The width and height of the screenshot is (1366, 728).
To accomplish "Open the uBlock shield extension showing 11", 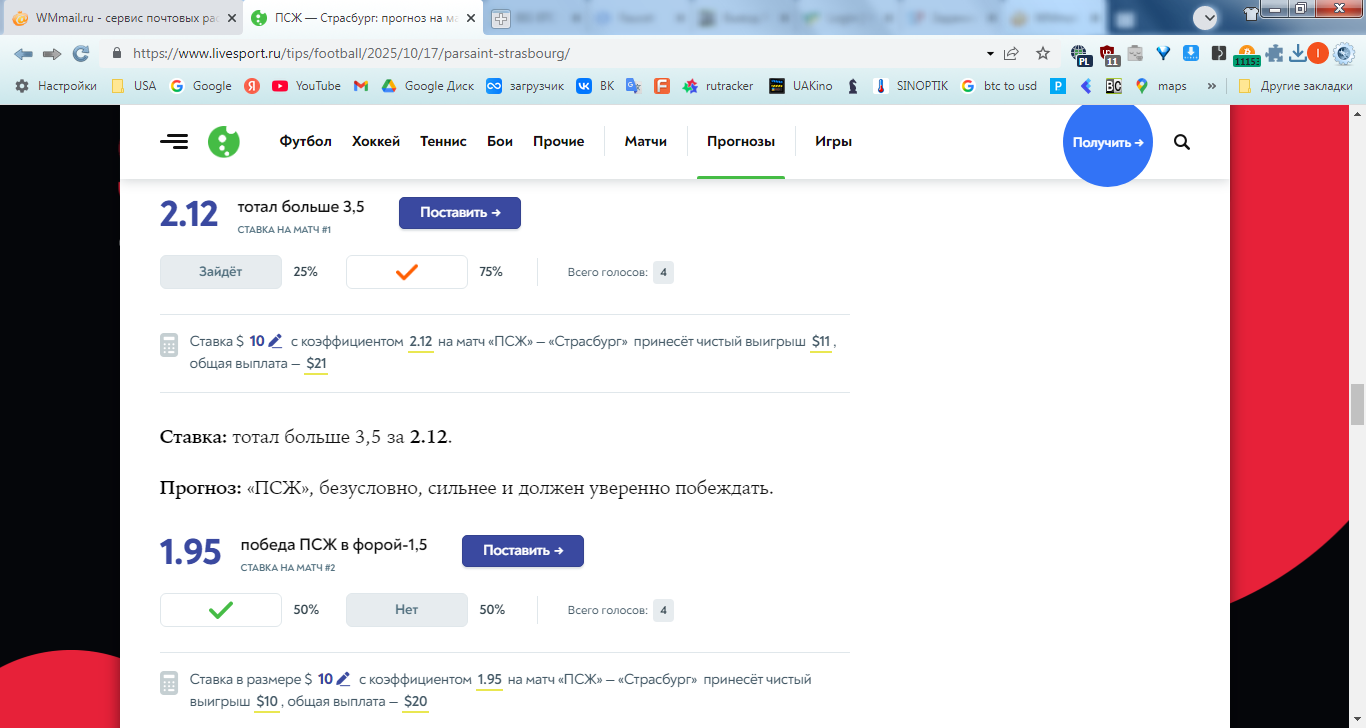I will (1108, 54).
